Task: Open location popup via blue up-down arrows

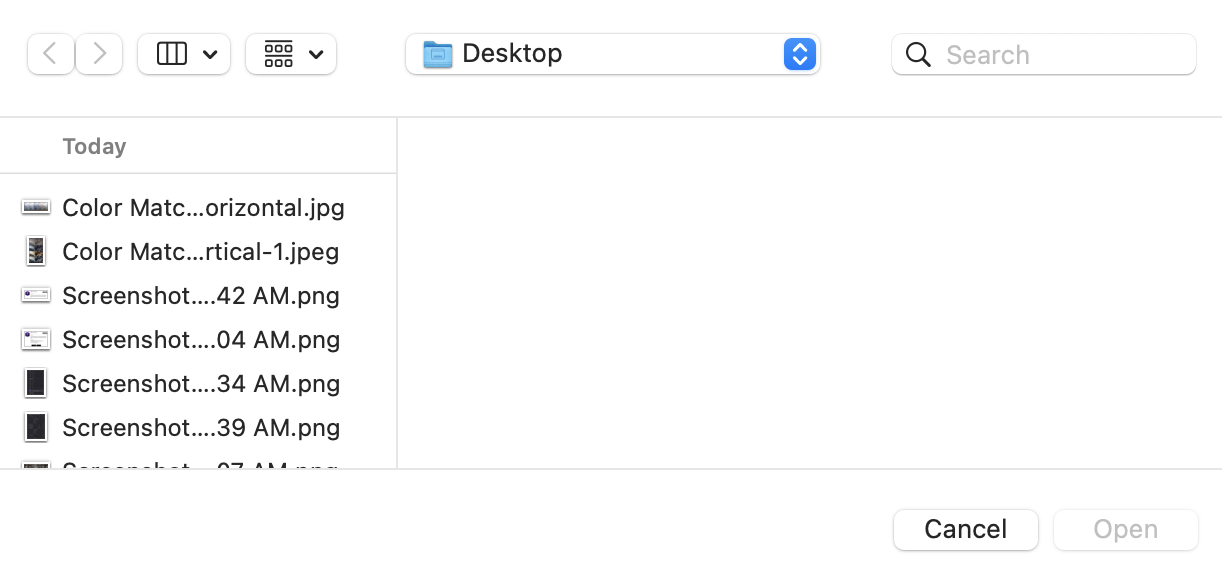Action: 799,54
